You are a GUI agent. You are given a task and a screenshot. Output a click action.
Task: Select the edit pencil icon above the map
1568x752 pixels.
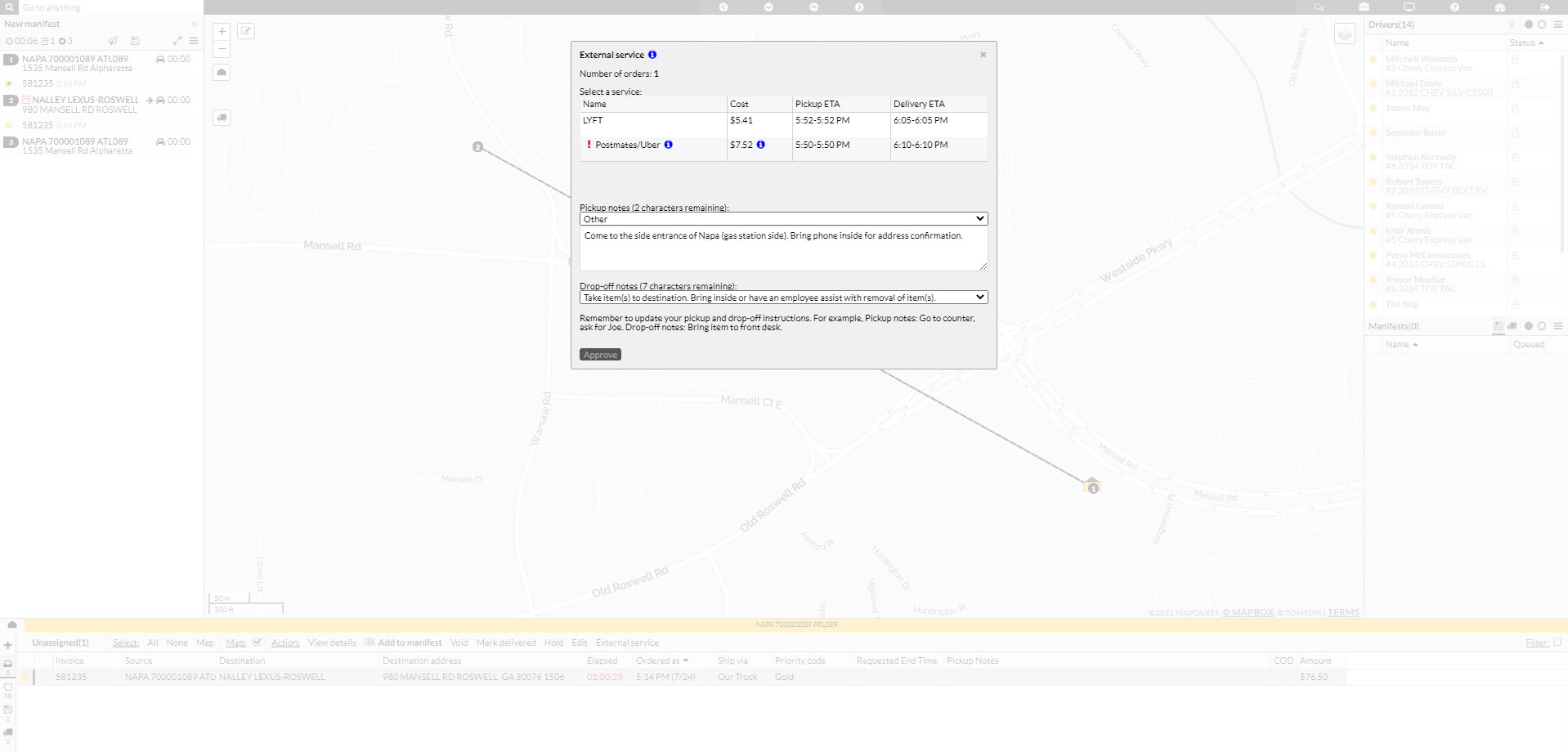click(245, 31)
